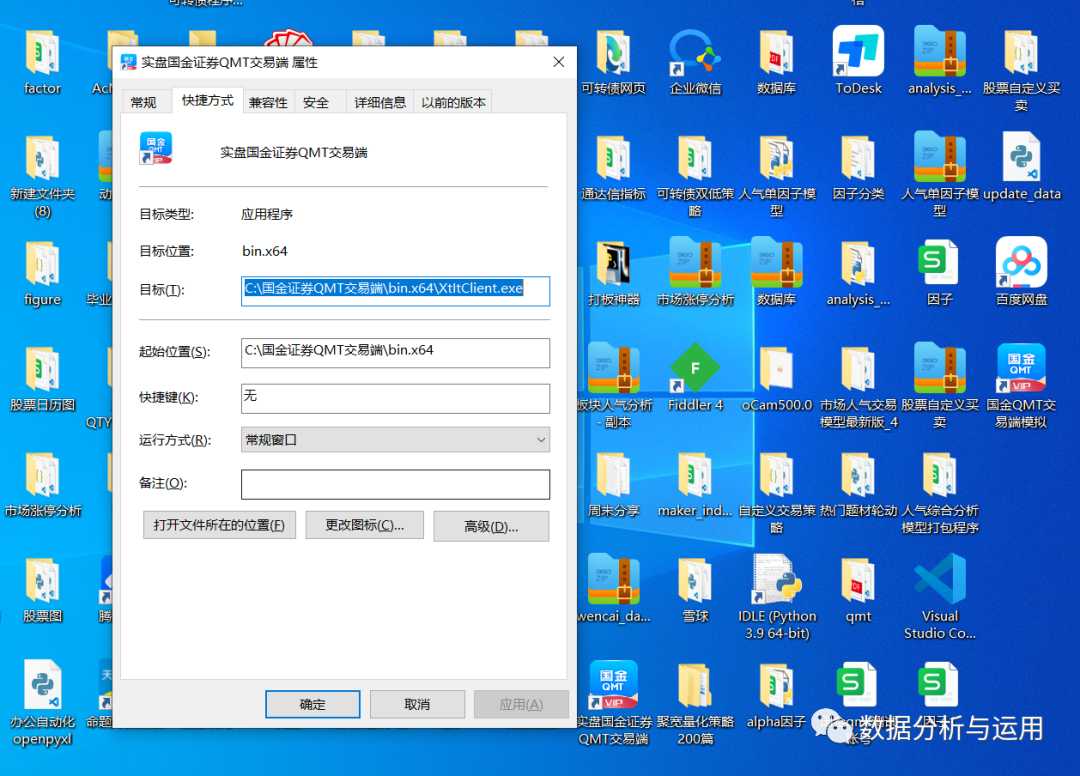Open the 周末分享 folder

point(613,485)
